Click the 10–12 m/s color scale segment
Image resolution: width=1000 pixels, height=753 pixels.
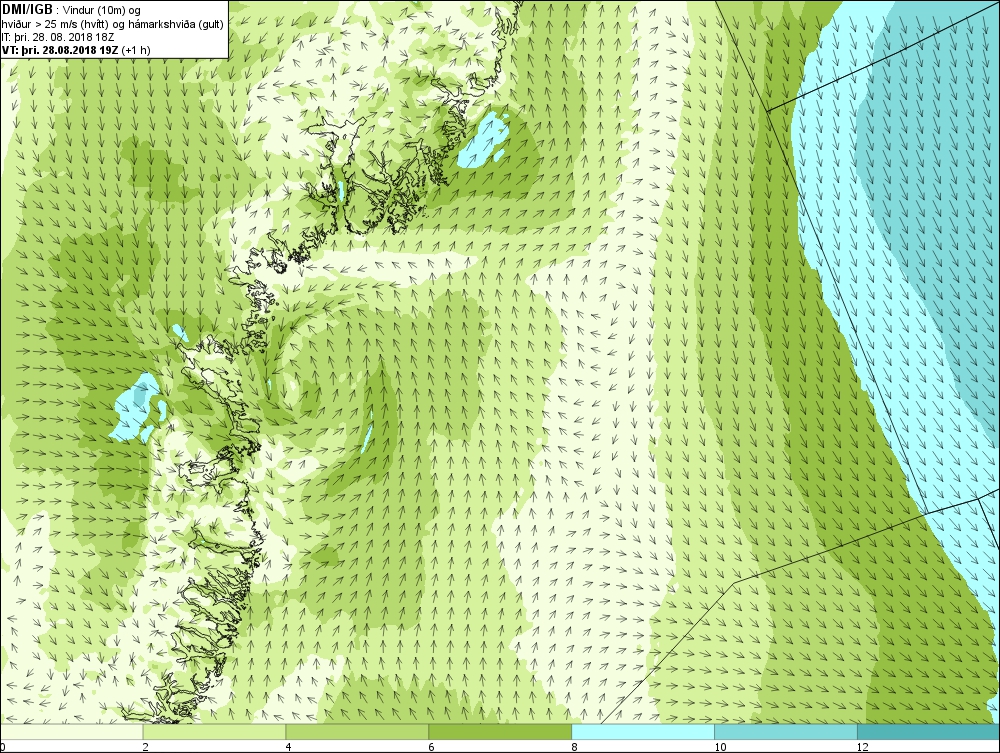coord(786,731)
